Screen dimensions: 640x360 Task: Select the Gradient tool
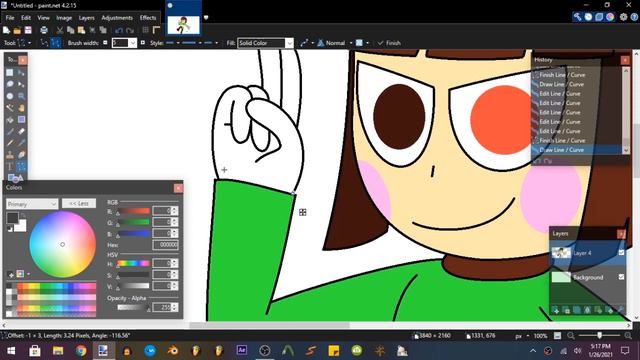(x=21, y=120)
